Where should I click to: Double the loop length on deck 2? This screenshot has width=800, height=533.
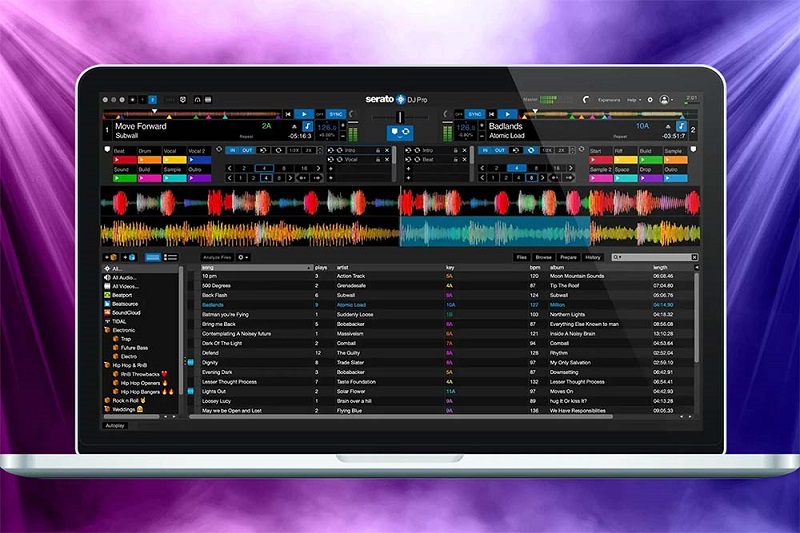[561, 150]
